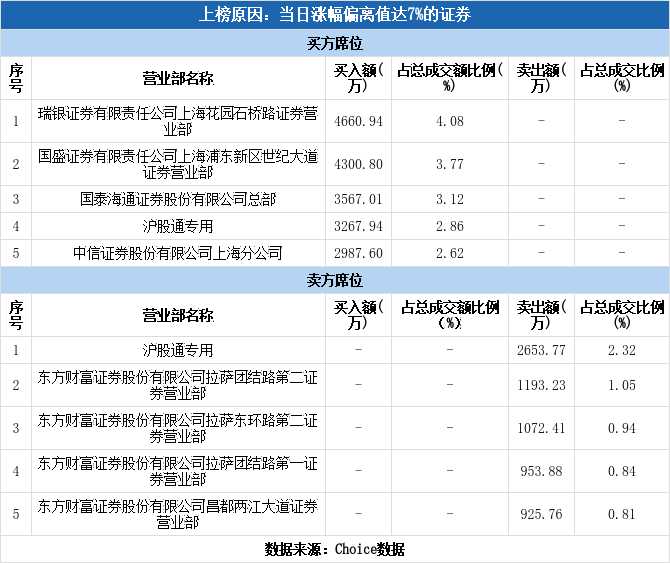Select the sell ratio 0.84

pos(622,471)
